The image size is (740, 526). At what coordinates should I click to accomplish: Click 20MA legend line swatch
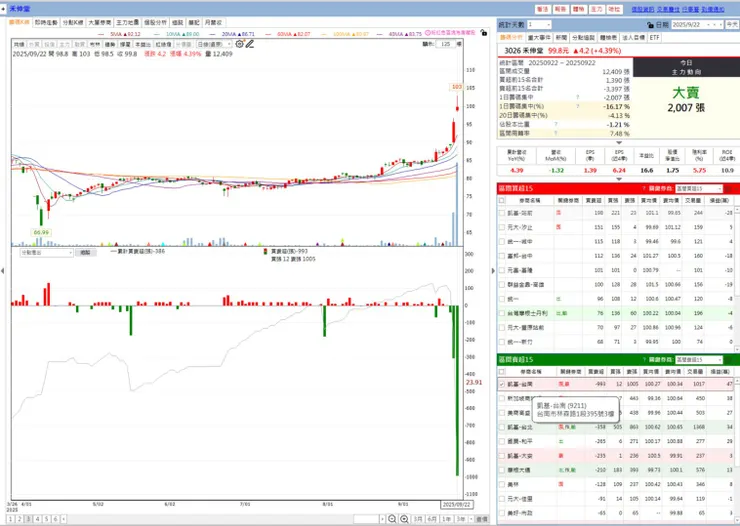point(213,34)
